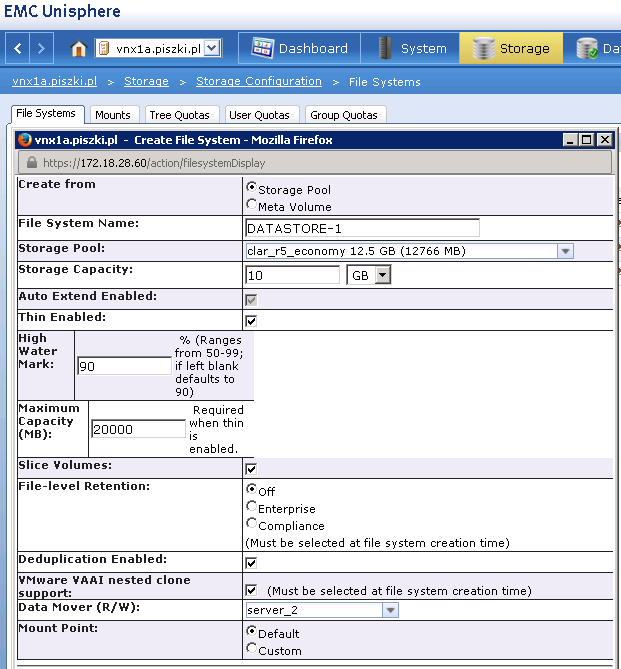Open the Data Mover server_2 dropdown

tap(390, 610)
